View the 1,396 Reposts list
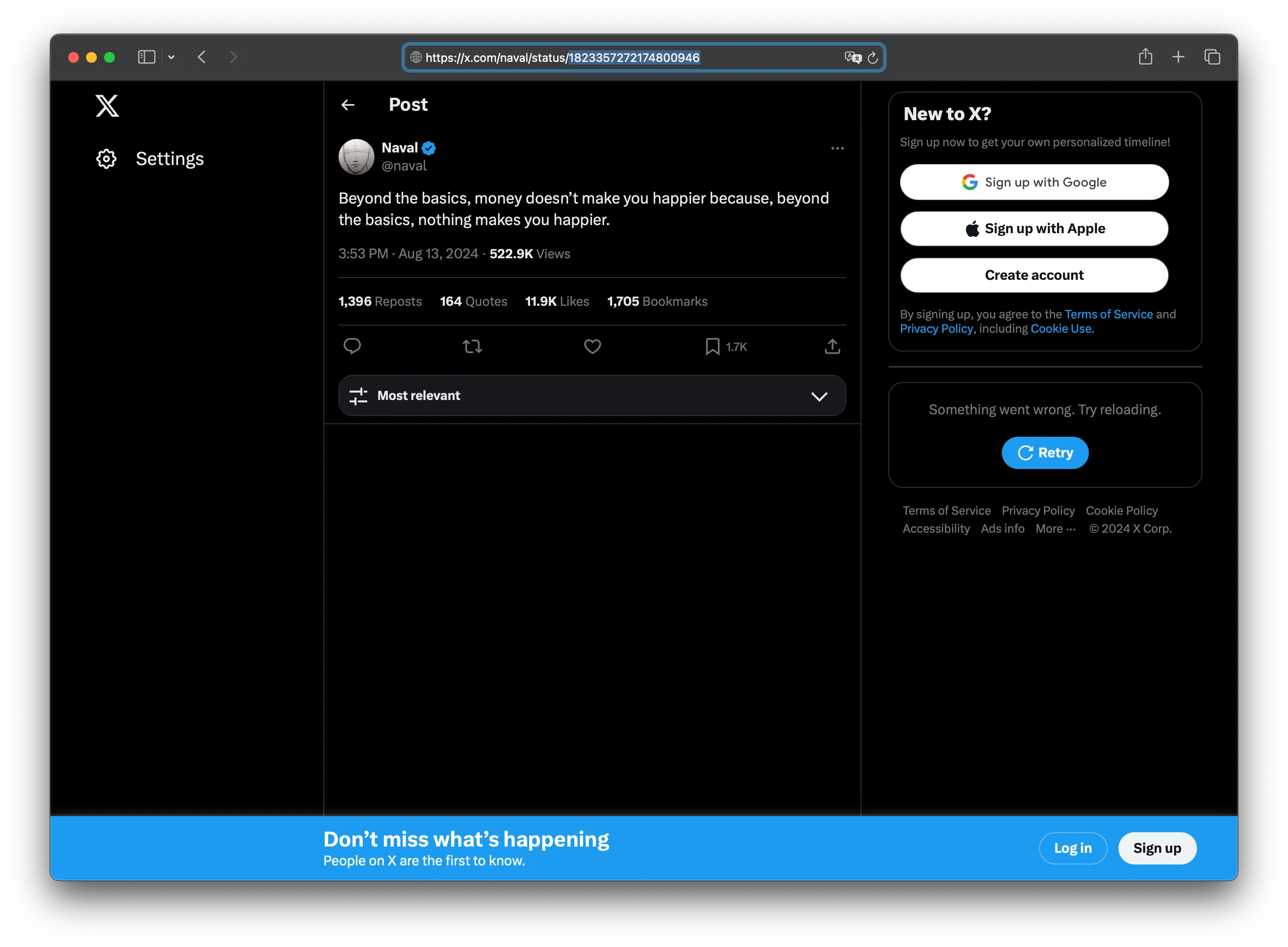Image resolution: width=1288 pixels, height=947 pixels. (380, 301)
